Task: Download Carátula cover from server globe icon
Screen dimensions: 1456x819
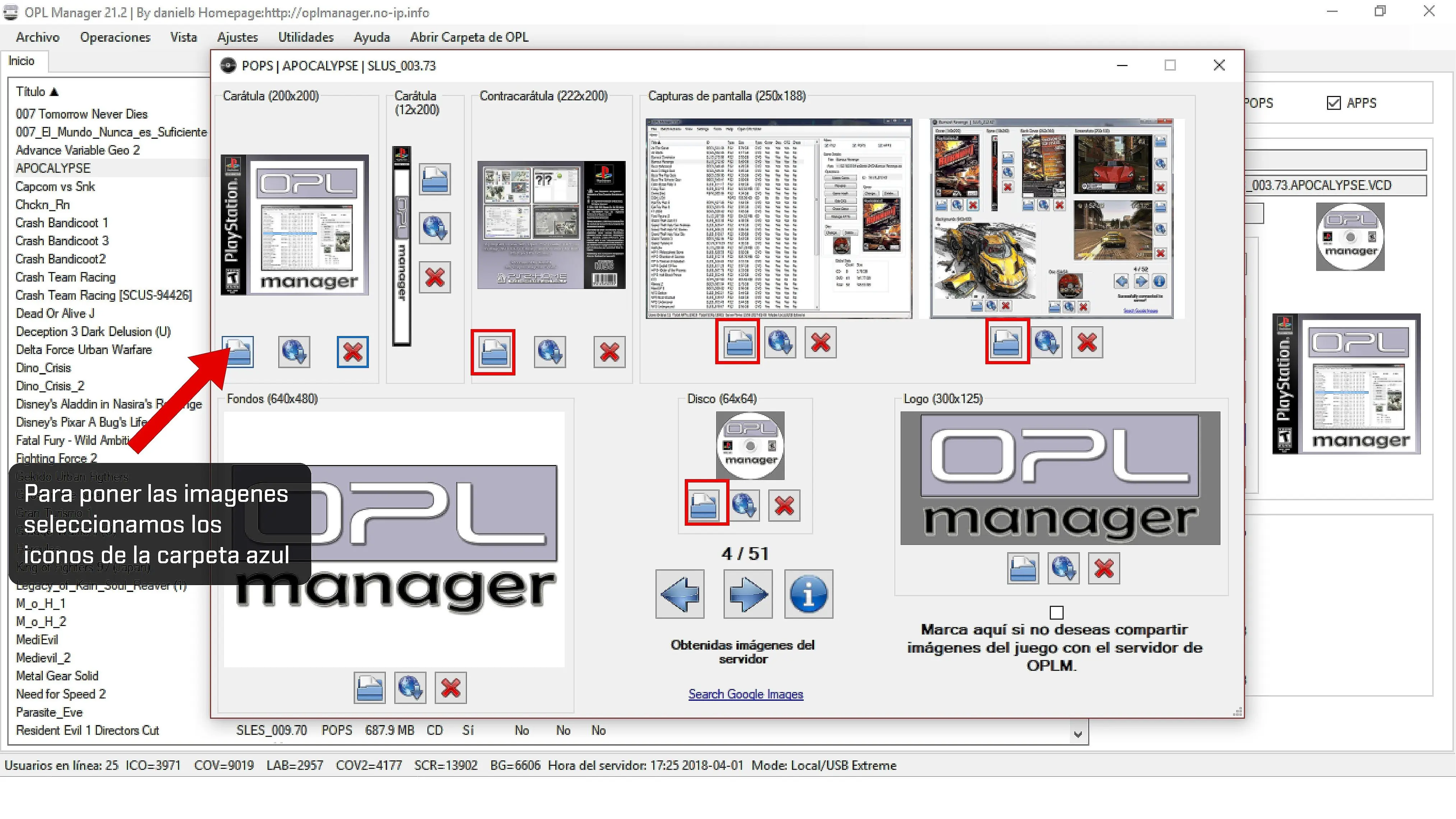Action: pos(294,351)
